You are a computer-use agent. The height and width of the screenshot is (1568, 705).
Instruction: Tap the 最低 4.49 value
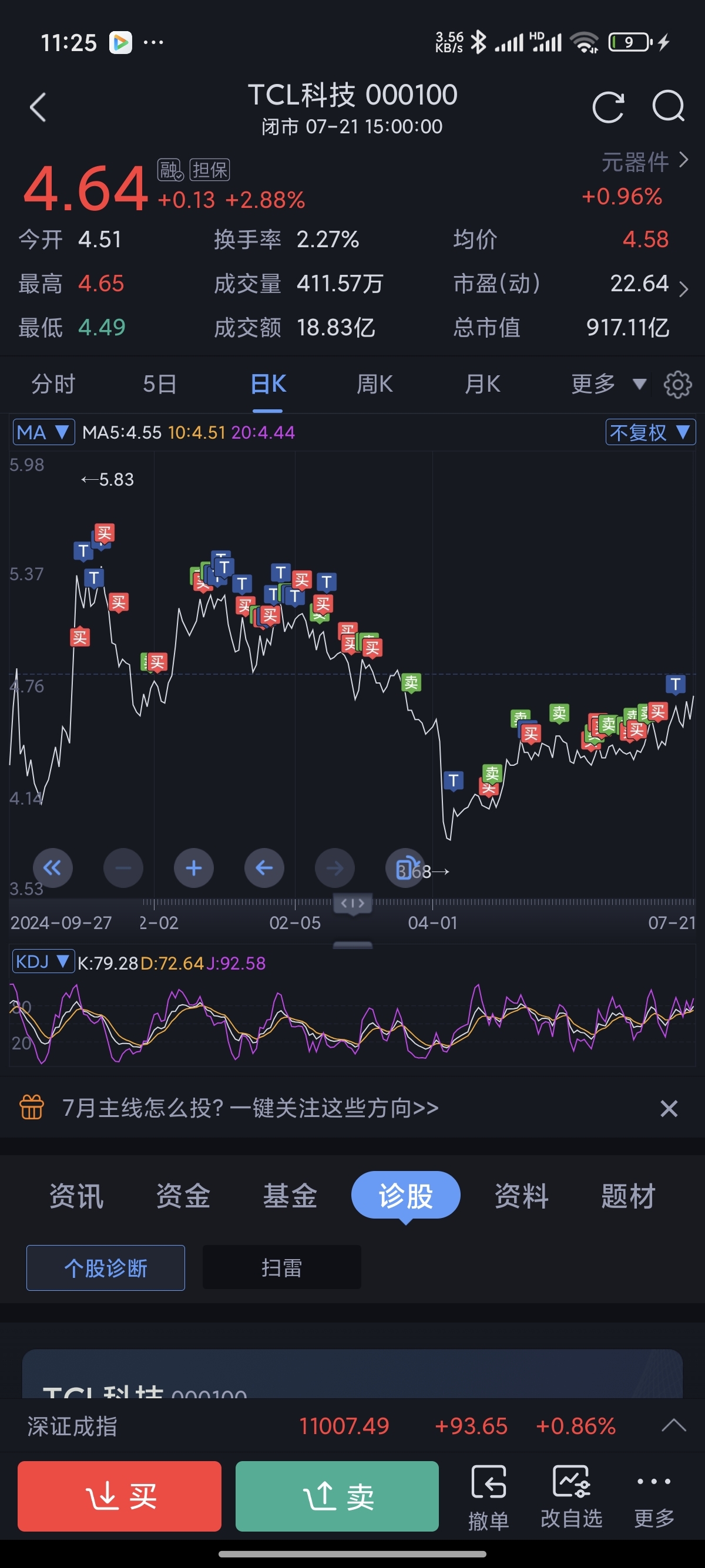102,328
